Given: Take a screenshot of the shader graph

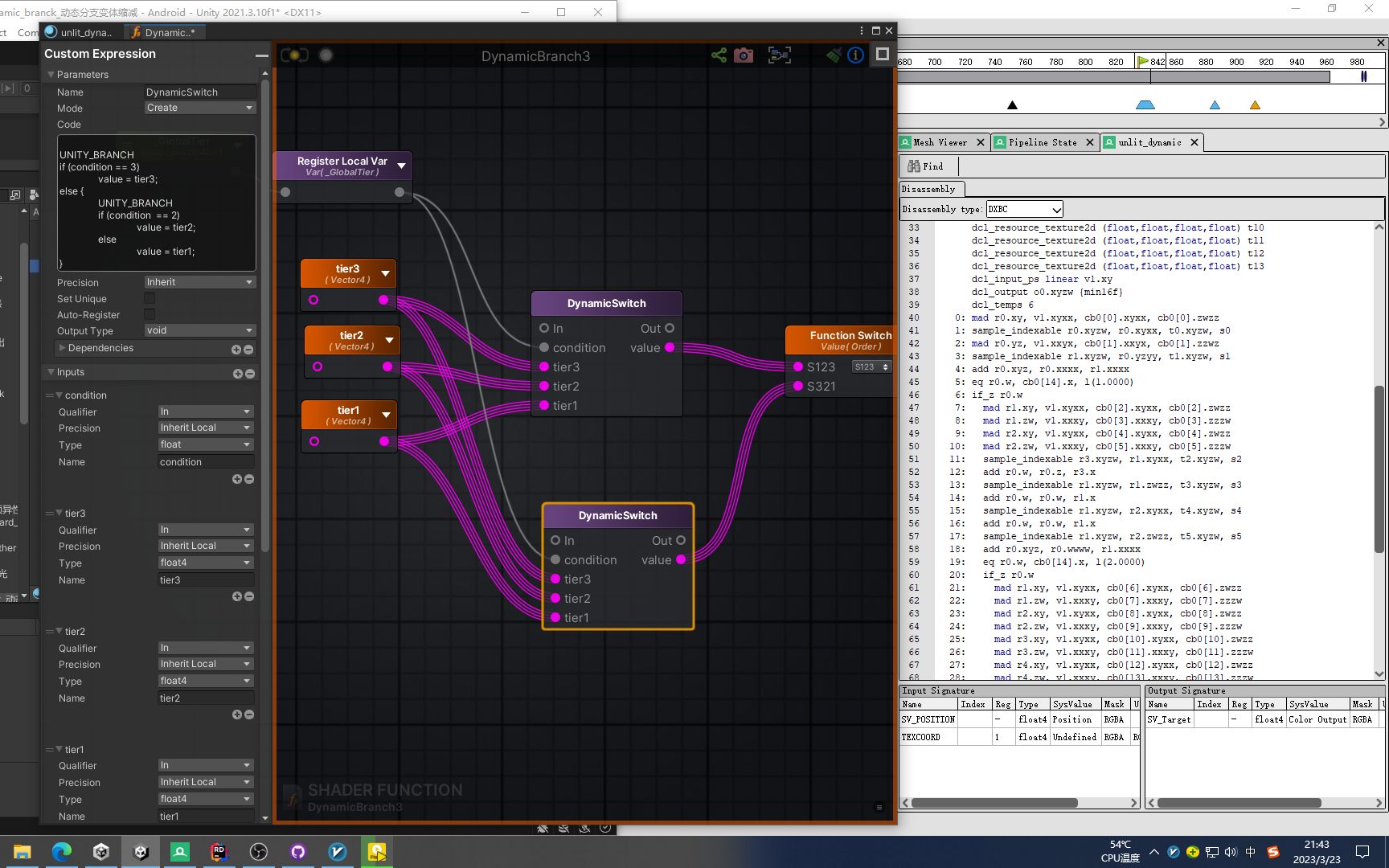Looking at the screenshot, I should coord(744,55).
